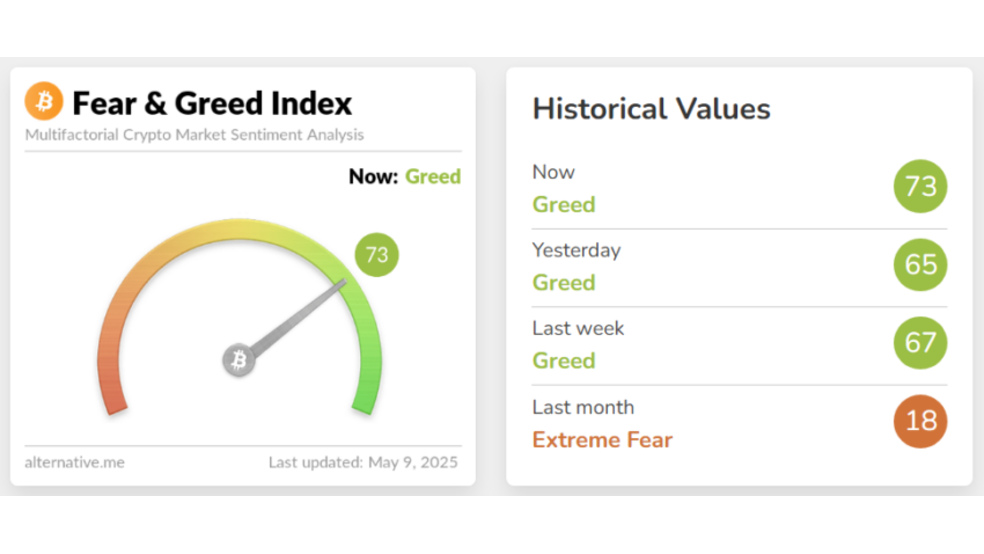The image size is (984, 554).
Task: Click the Historical Values heading
Action: click(651, 109)
